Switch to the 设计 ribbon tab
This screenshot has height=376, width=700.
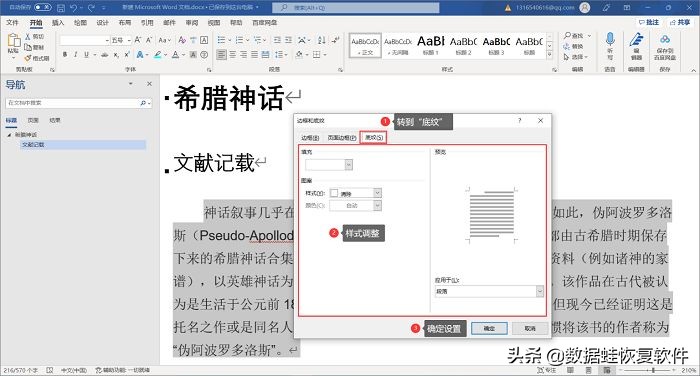pyautogui.click(x=102, y=22)
